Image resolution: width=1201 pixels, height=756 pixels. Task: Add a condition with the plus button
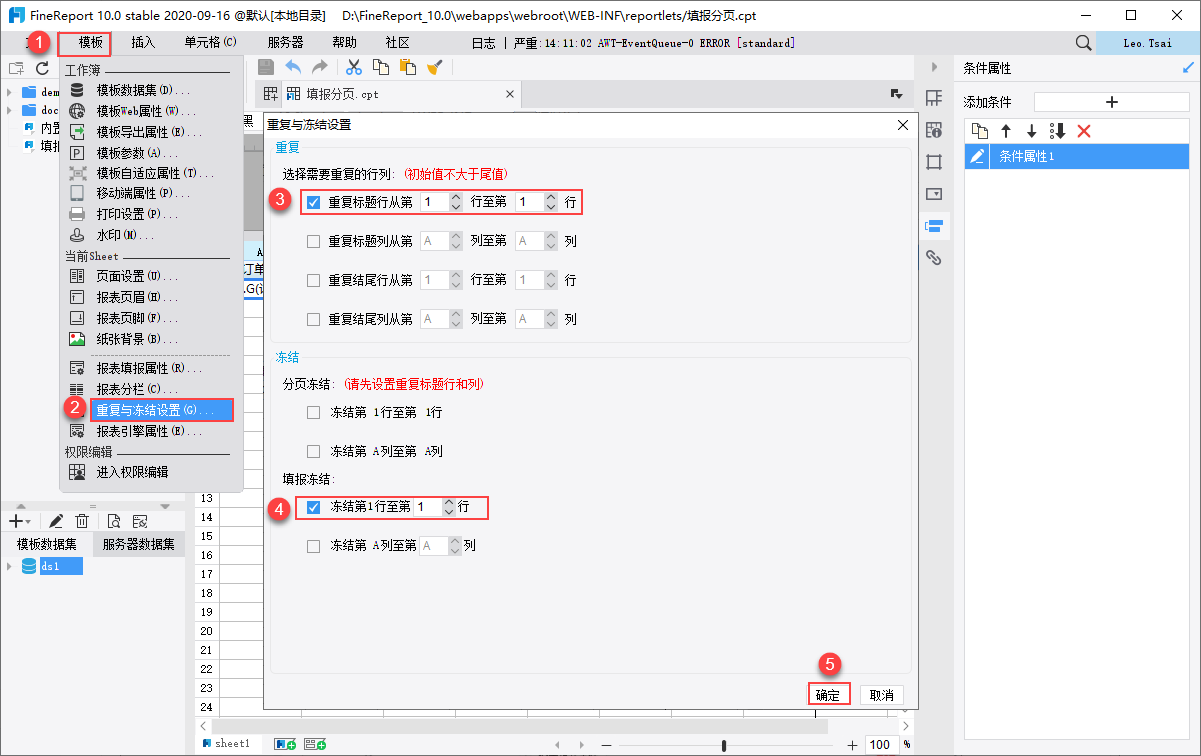point(1111,102)
